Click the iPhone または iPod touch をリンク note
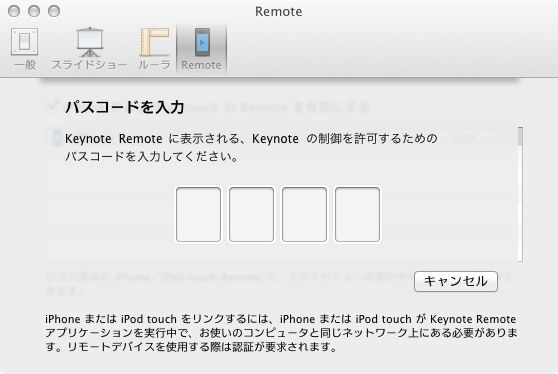The width and height of the screenshot is (558, 374). coord(281,333)
